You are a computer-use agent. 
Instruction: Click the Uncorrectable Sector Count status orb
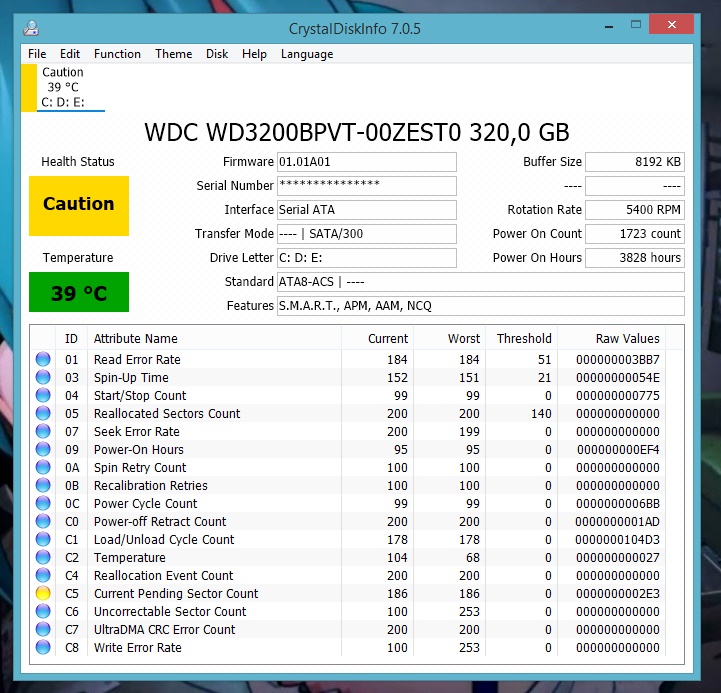pos(43,611)
